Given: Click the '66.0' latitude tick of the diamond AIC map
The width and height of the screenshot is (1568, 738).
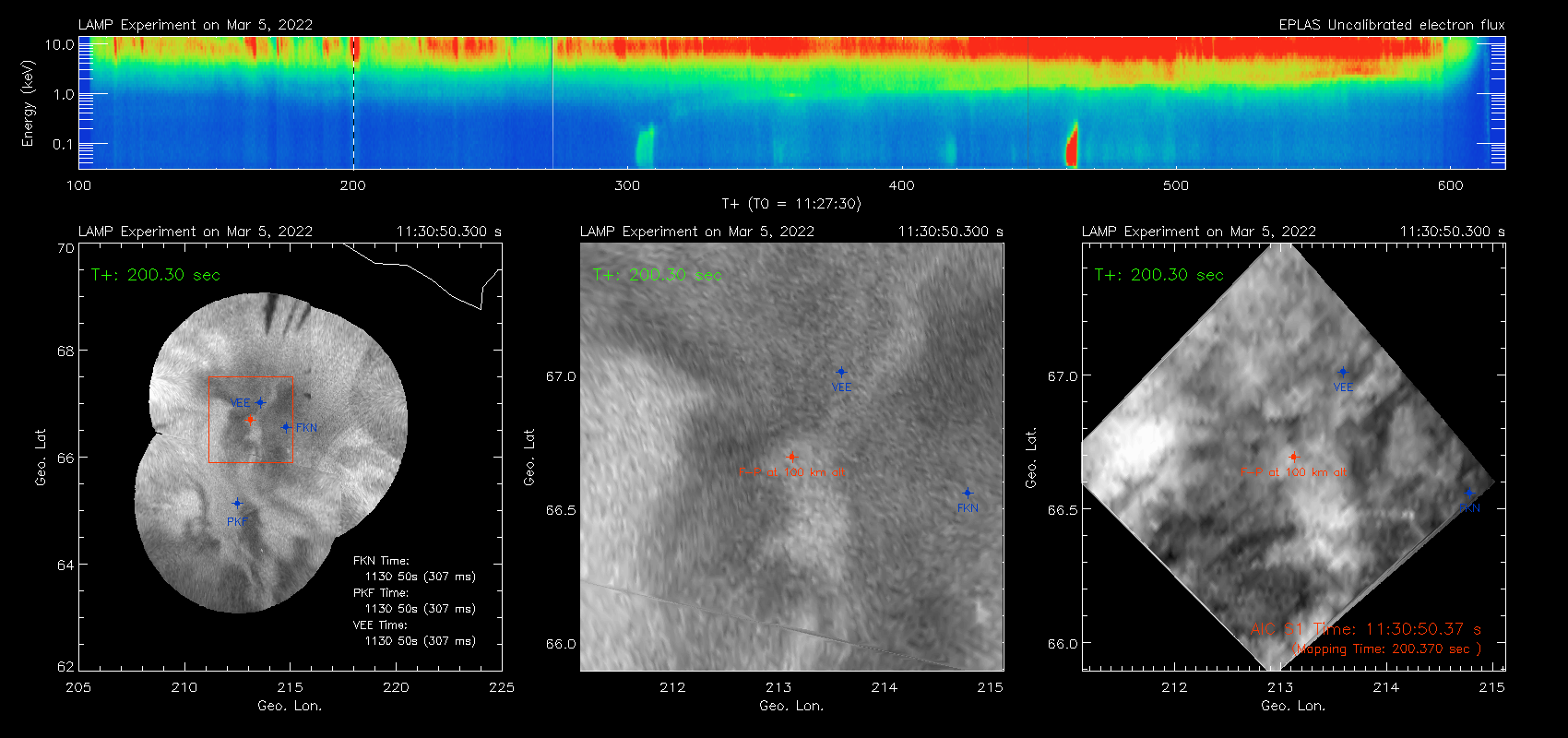Looking at the screenshot, I should (1063, 644).
